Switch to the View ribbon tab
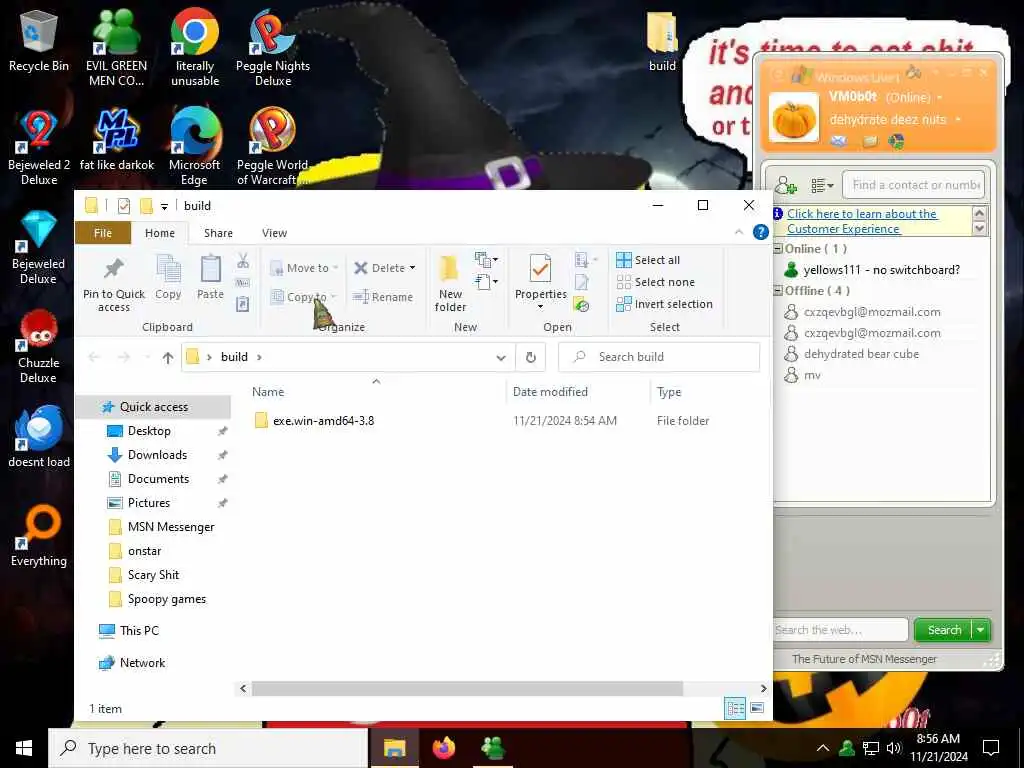This screenshot has width=1024, height=768. (x=274, y=233)
